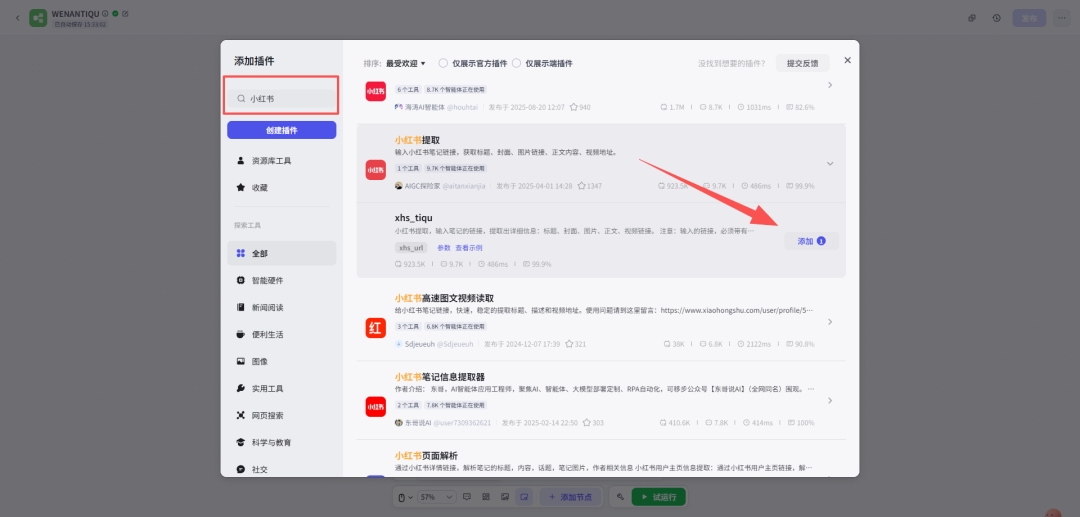
Task: Select the 图像 category
Action: pyautogui.click(x=282, y=361)
